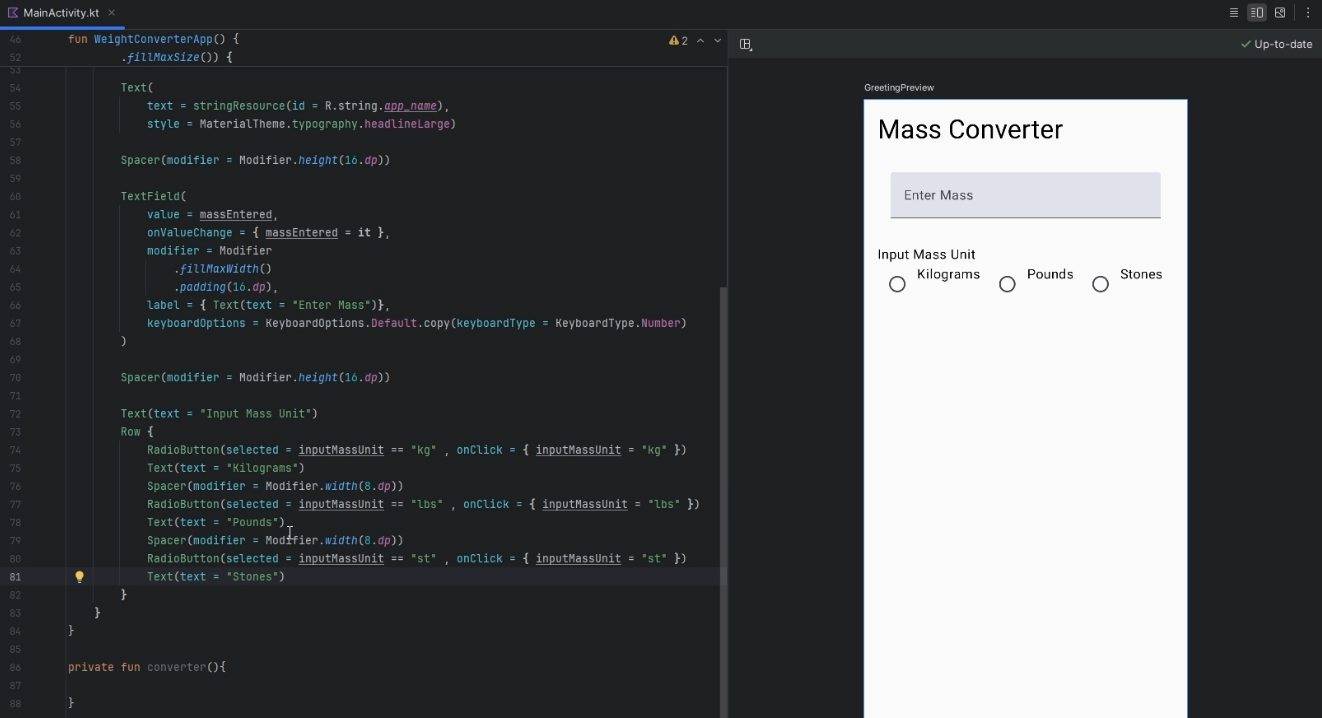The image size is (1322, 718).
Task: Switch to Design-only preview view
Action: pos(1280,13)
